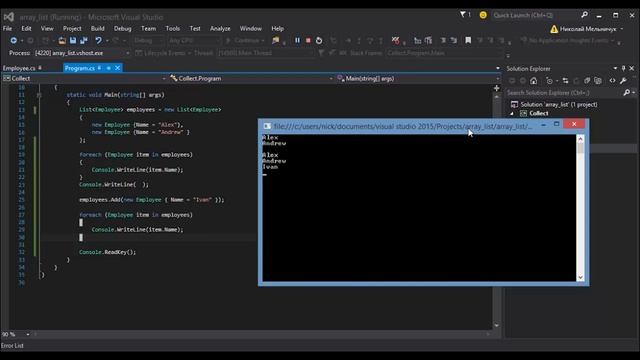640x360 pixels.
Task: Open the Any CPU platform dropdown
Action: pyautogui.click(x=194, y=40)
